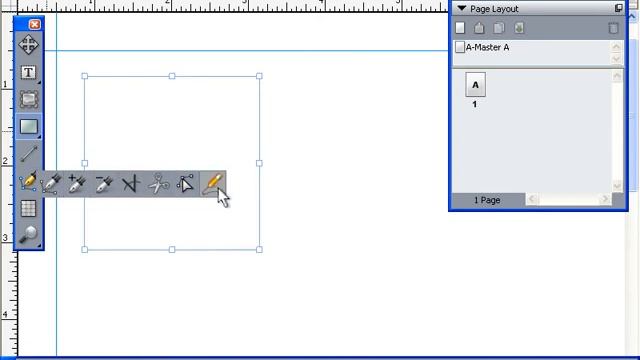Image resolution: width=640 pixels, height=360 pixels.
Task: Click the box's bottom-left resize handle
Action: (x=84, y=250)
